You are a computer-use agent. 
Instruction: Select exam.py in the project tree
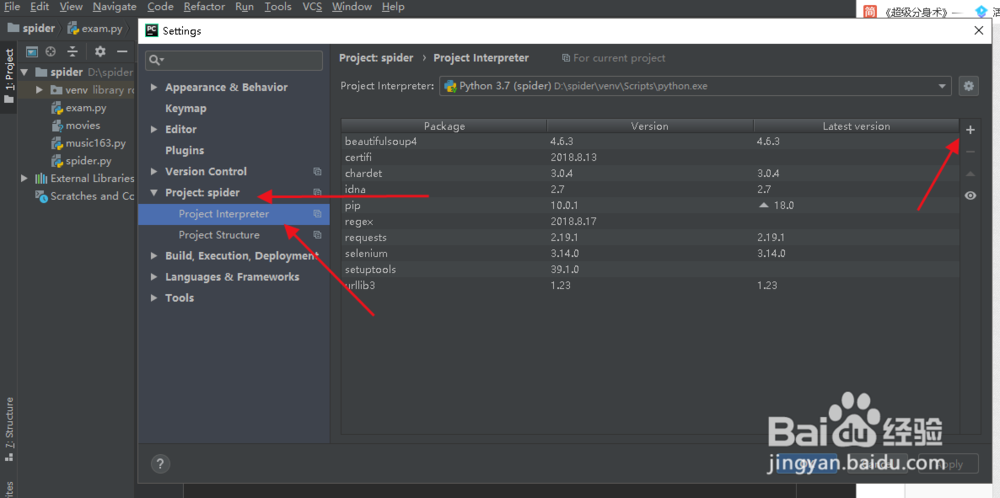(79, 108)
